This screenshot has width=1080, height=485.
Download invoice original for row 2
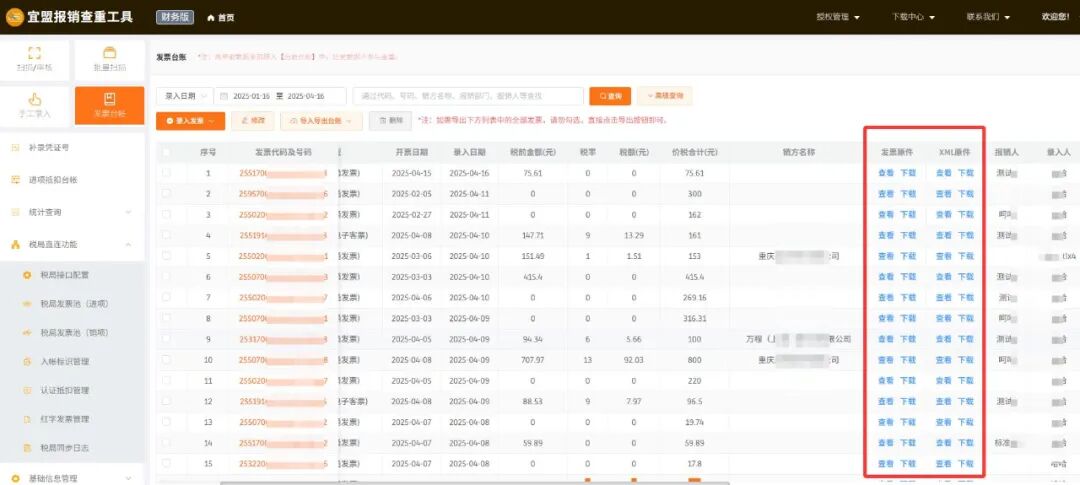coord(908,194)
